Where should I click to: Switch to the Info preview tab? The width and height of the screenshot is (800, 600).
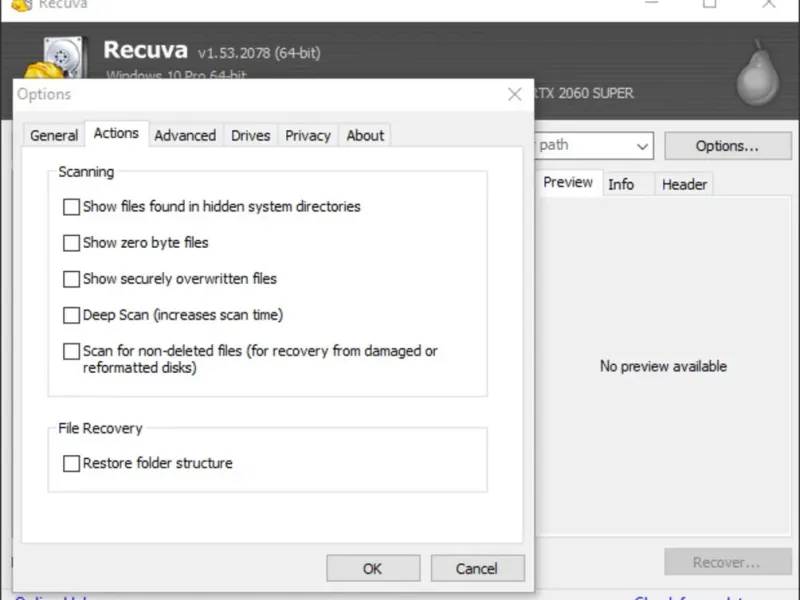(x=621, y=184)
